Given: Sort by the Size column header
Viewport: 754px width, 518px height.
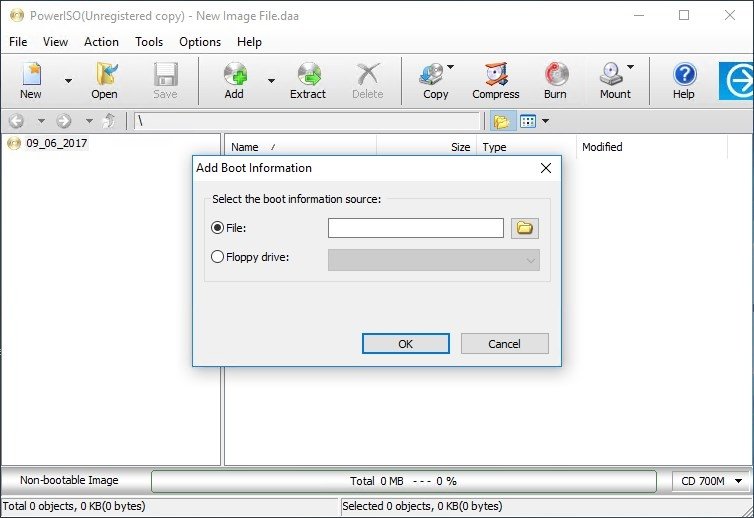Looking at the screenshot, I should pos(427,147).
